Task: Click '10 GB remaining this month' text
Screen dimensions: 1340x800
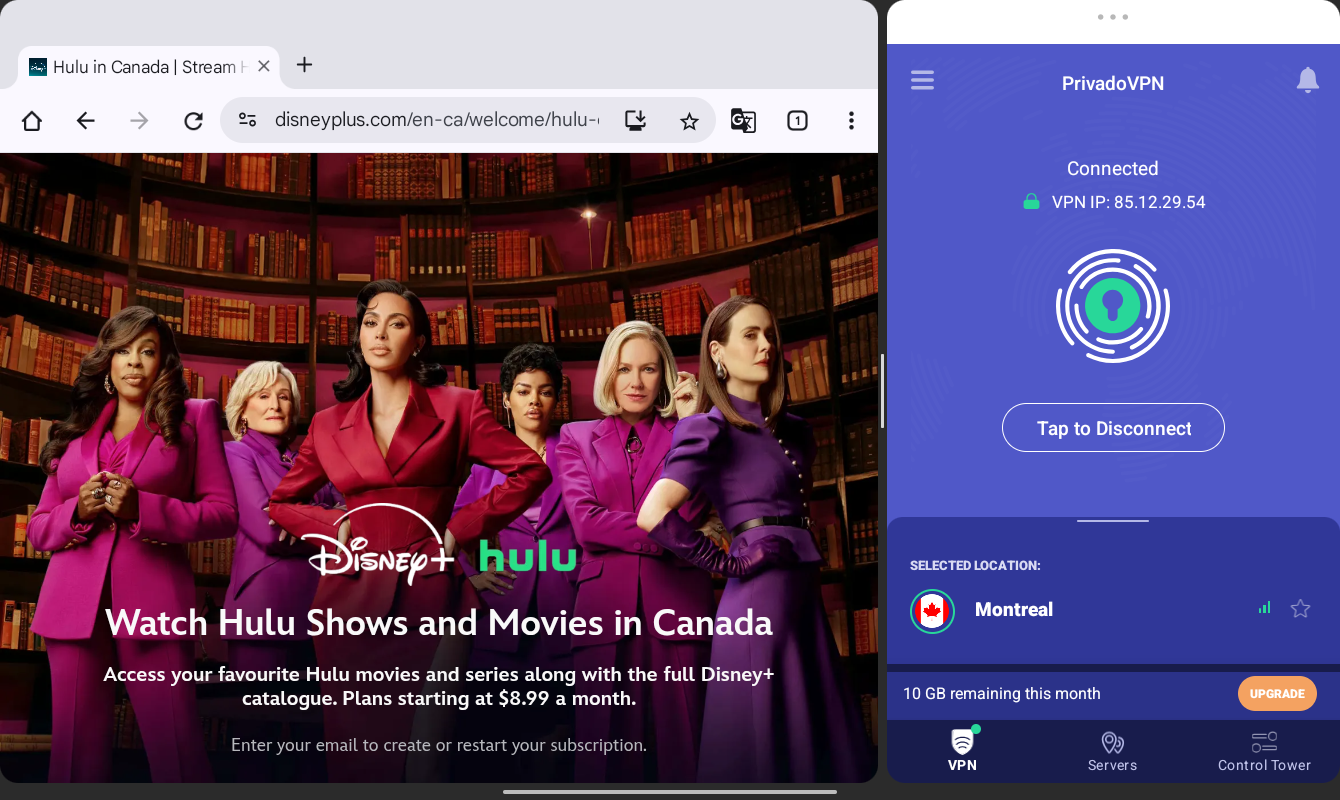Action: [x=1001, y=693]
